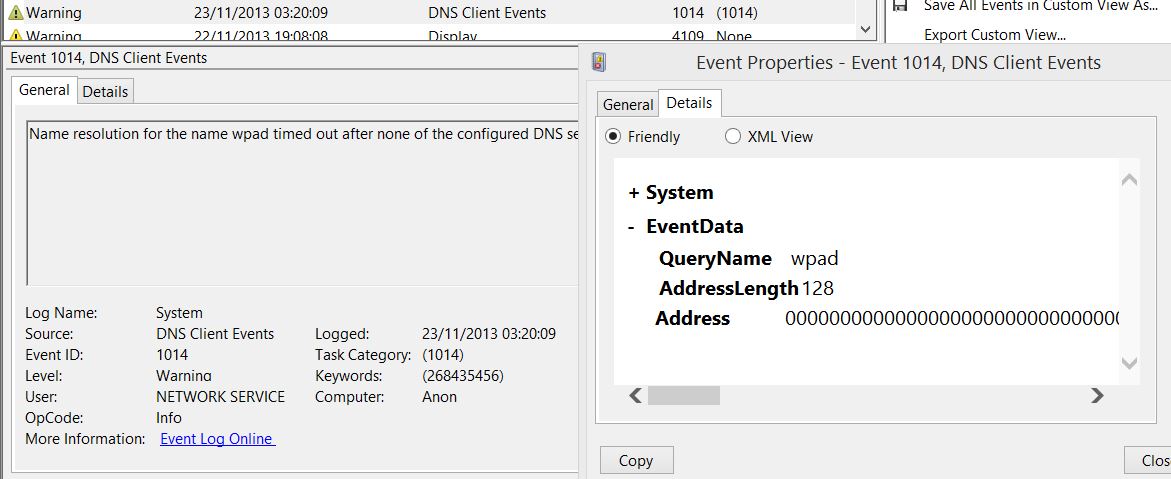The height and width of the screenshot is (479, 1171).
Task: Collapse the EventData node
Action: click(x=632, y=227)
